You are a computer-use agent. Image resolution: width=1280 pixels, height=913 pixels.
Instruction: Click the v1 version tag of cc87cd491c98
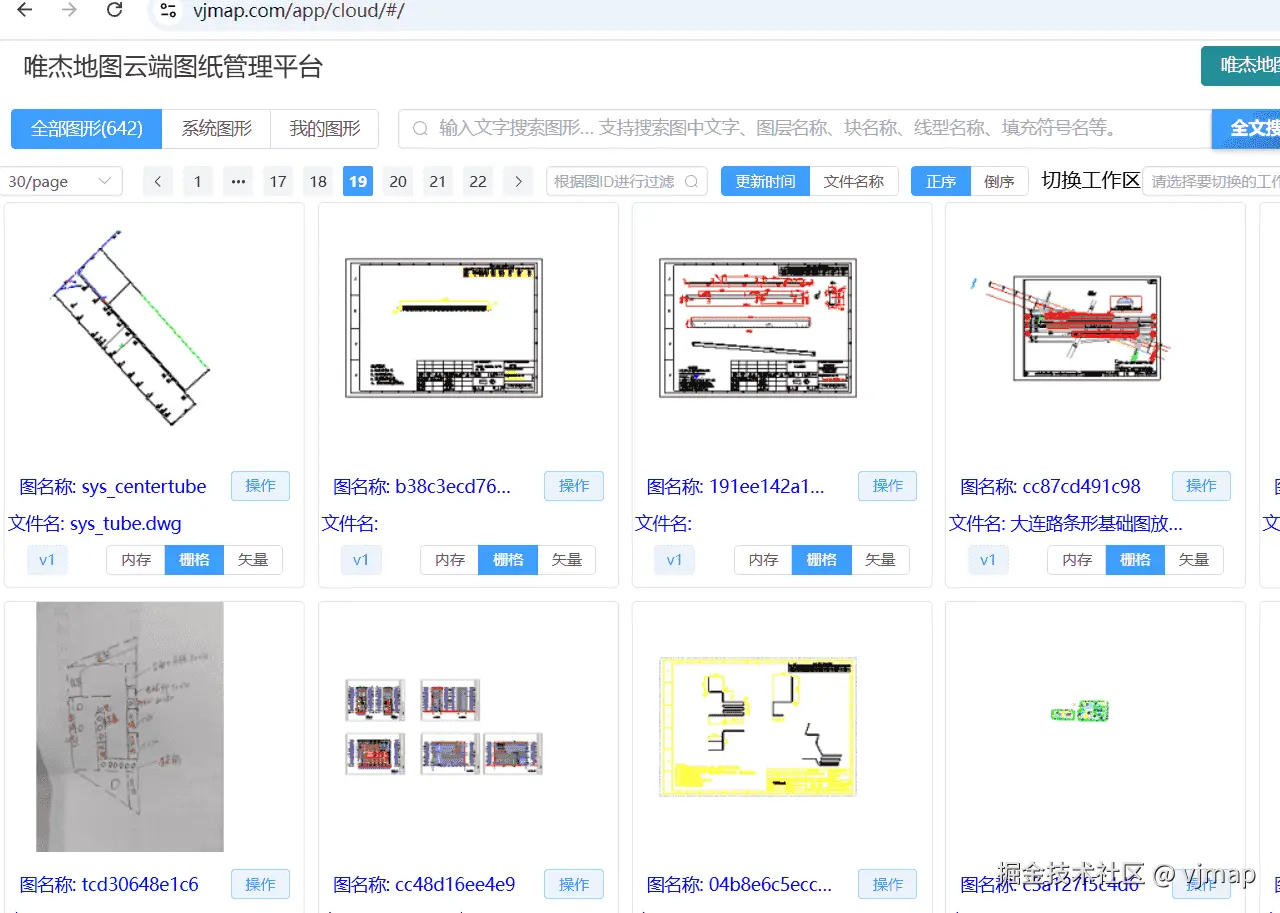988,560
